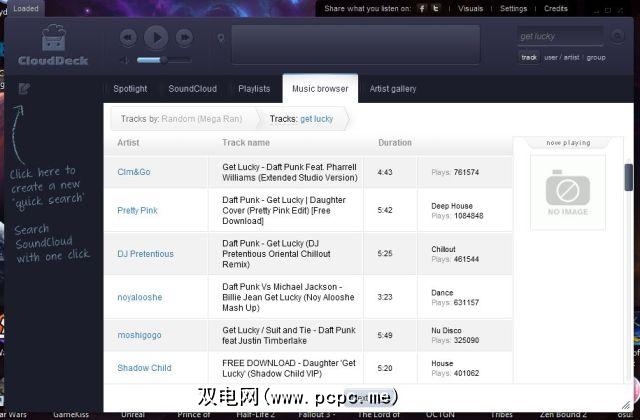Switch to the Spotlight tab

coord(130,89)
